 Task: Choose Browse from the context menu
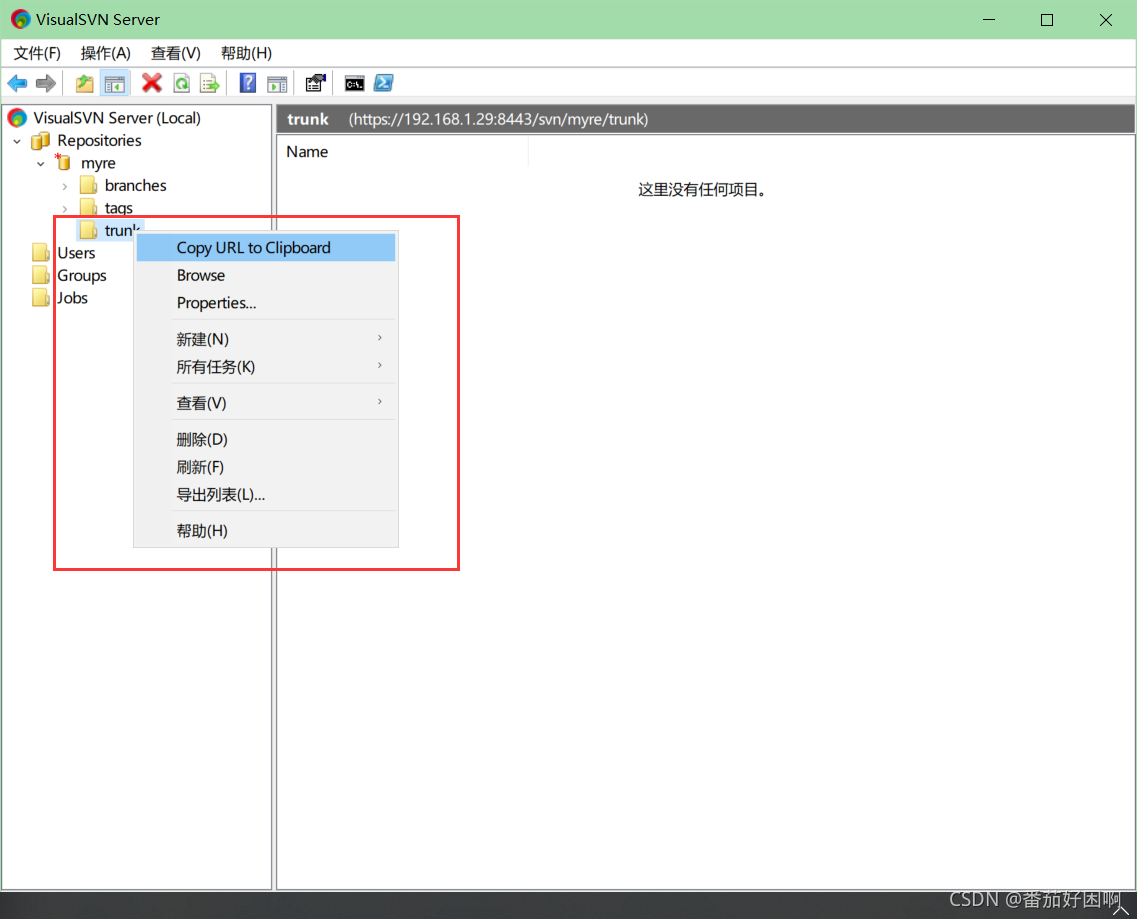[201, 275]
